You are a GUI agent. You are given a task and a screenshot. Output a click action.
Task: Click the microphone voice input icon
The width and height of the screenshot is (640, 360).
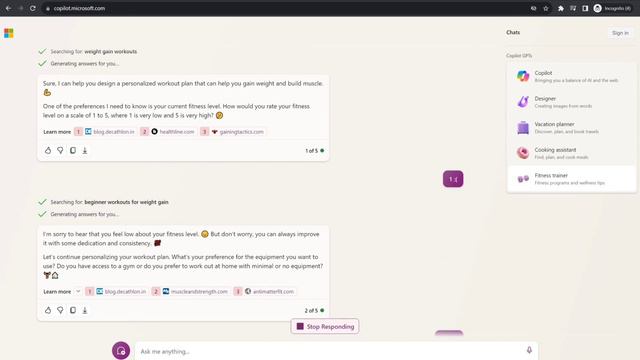pos(529,350)
